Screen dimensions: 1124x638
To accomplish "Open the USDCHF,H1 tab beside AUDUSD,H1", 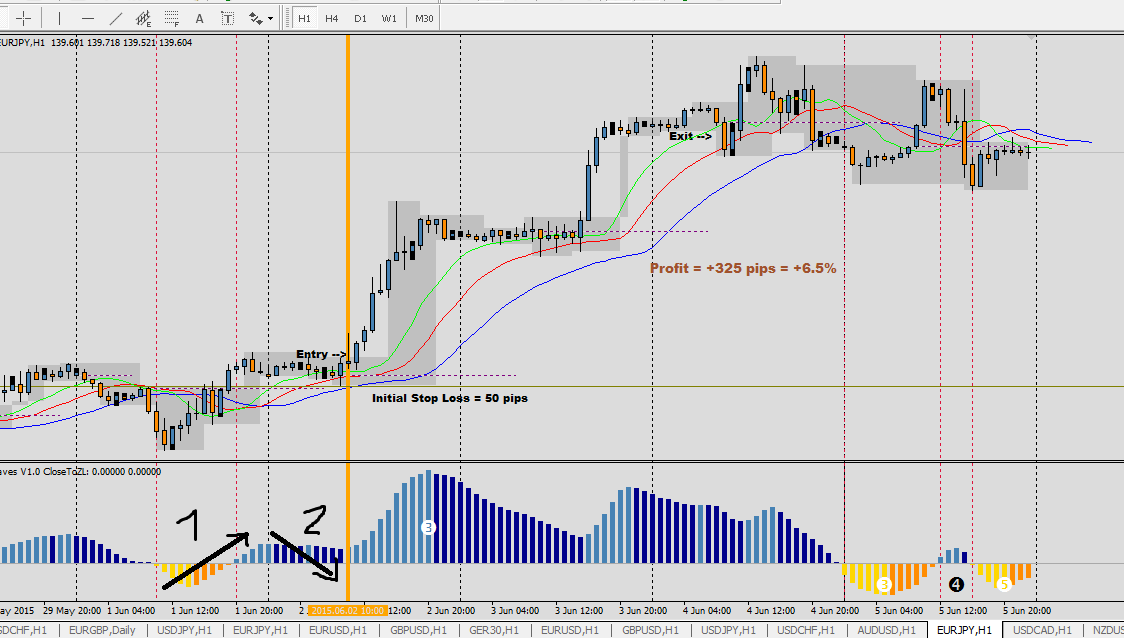I will [806, 630].
